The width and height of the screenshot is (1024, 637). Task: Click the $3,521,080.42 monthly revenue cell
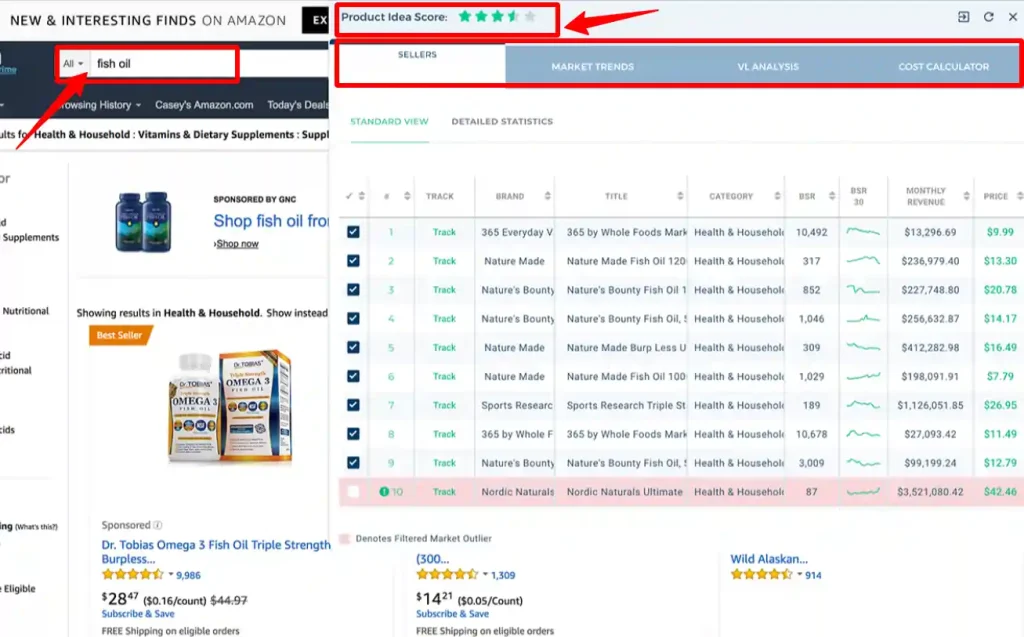click(x=930, y=492)
